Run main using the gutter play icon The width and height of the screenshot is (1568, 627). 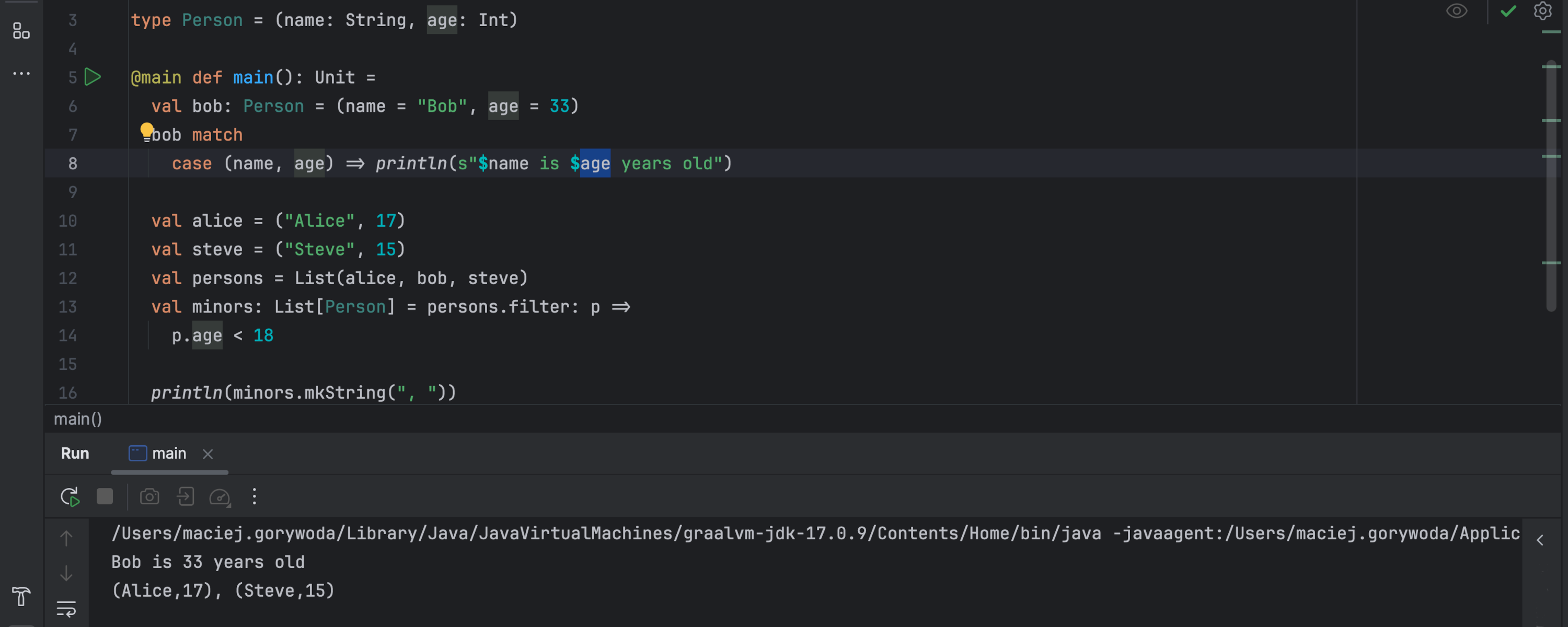(x=93, y=77)
